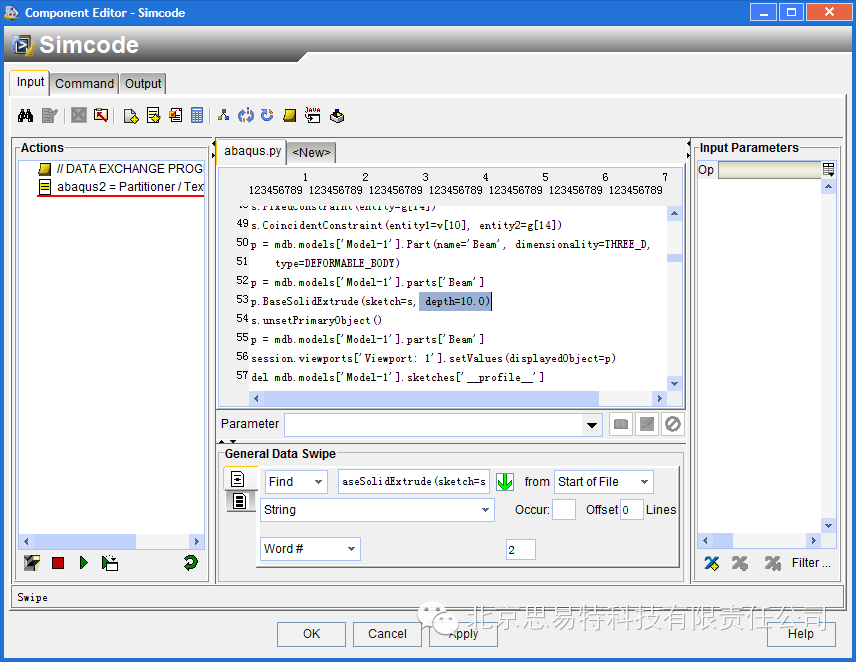Image resolution: width=856 pixels, height=662 pixels.
Task: Click the OK button
Action: [x=312, y=634]
